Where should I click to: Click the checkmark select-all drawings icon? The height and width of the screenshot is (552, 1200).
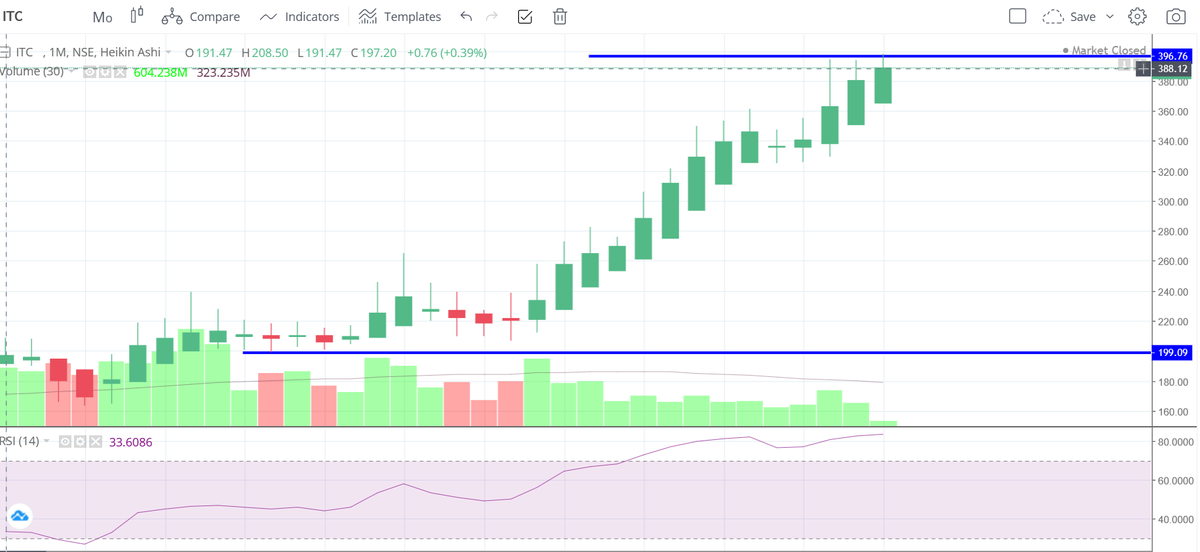click(525, 16)
